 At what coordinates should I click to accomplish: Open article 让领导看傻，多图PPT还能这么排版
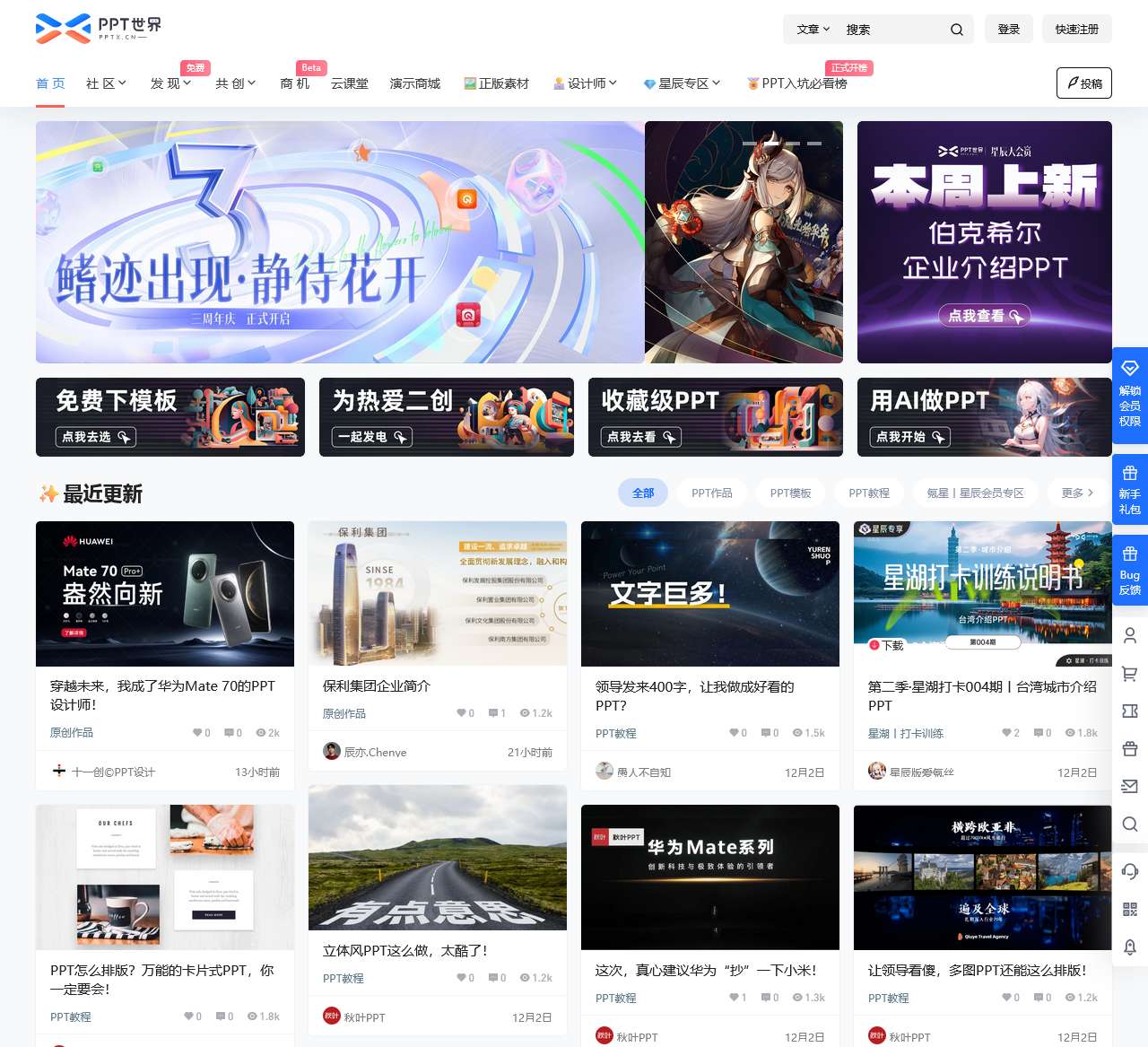pyautogui.click(x=978, y=970)
